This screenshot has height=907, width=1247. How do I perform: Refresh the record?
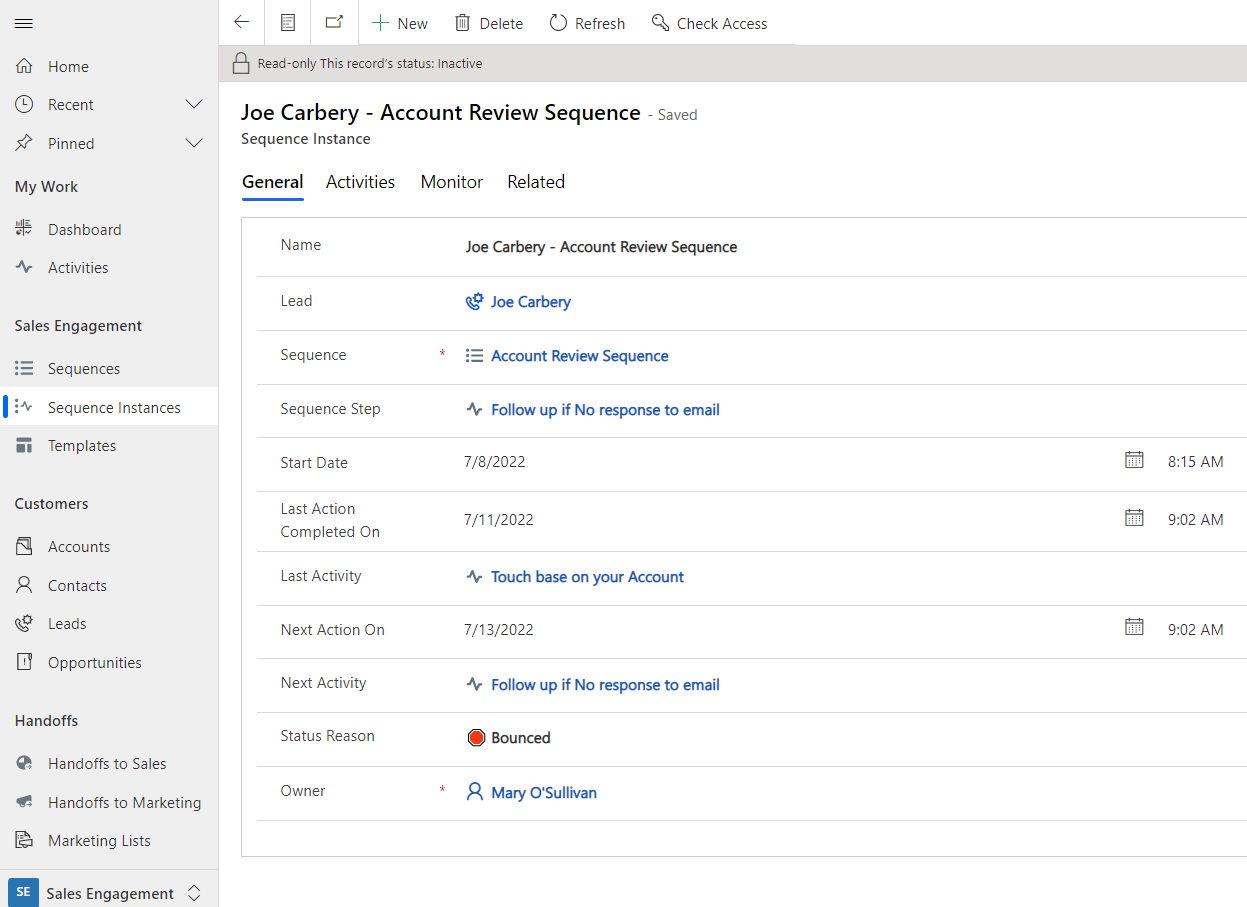click(x=587, y=23)
